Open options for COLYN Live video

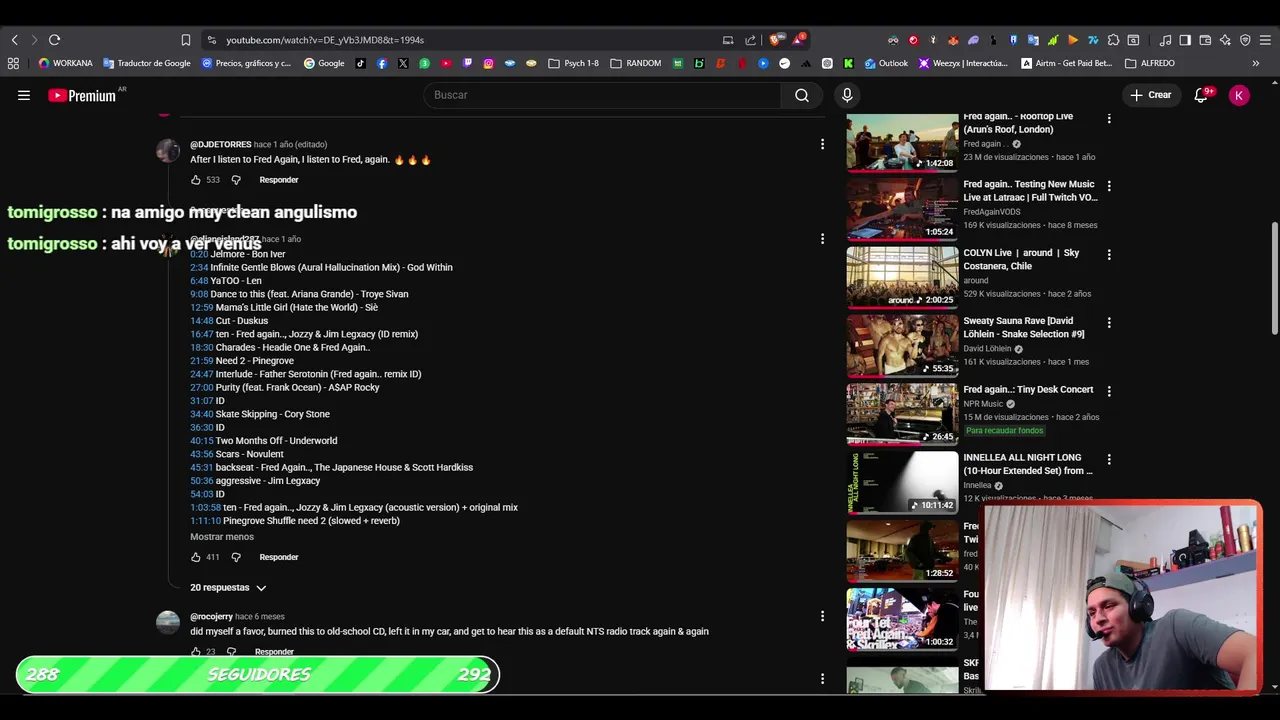1108,254
